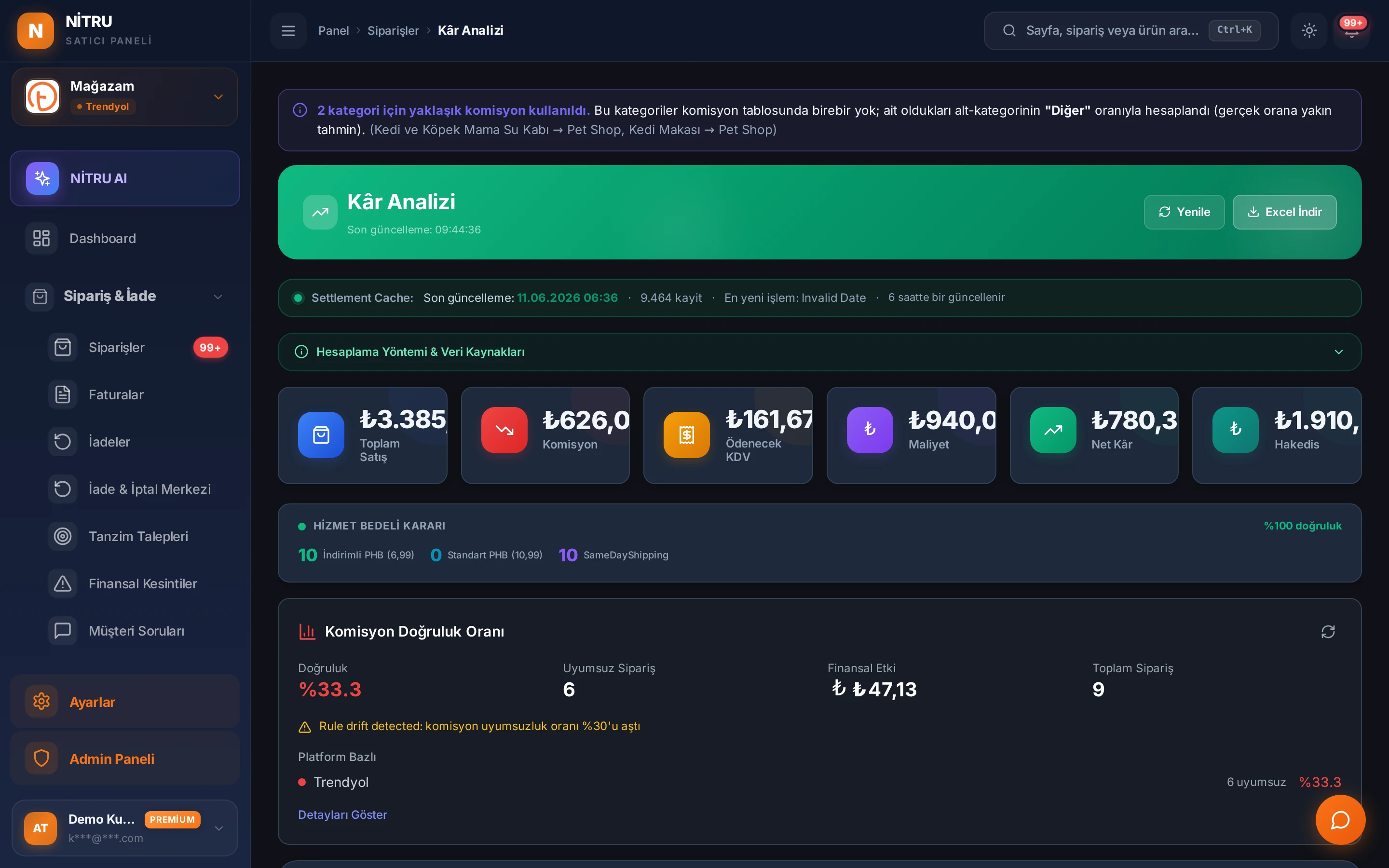Image resolution: width=1389 pixels, height=868 pixels.
Task: Click the Müşteri Soruları chat icon
Action: pyautogui.click(x=63, y=630)
